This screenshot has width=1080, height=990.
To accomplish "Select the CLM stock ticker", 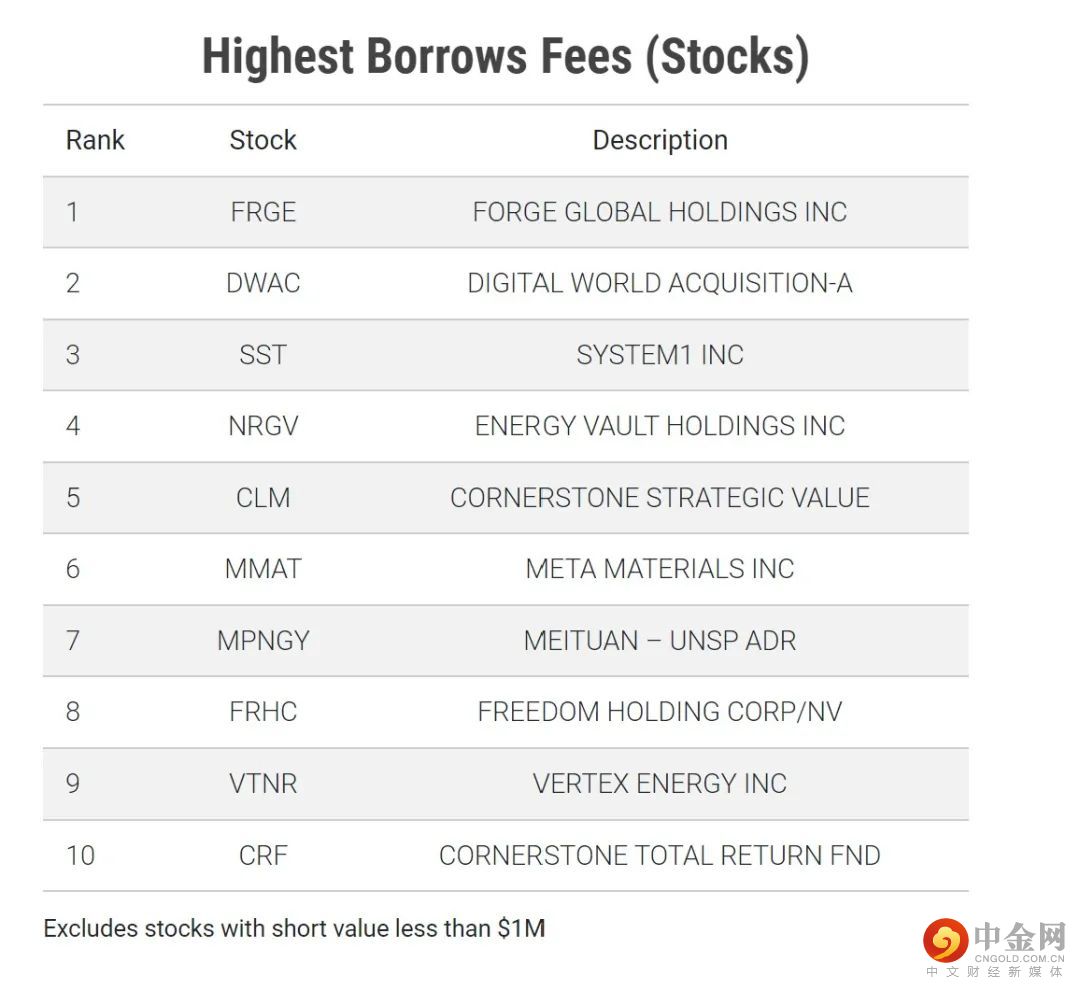I will pyautogui.click(x=263, y=498).
